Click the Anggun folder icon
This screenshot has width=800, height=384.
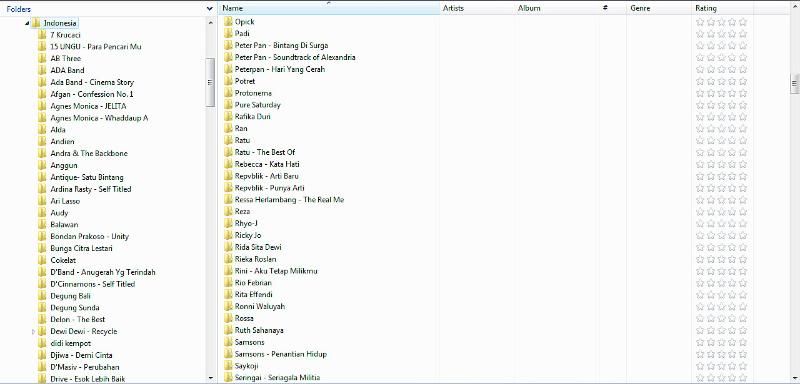click(x=42, y=165)
